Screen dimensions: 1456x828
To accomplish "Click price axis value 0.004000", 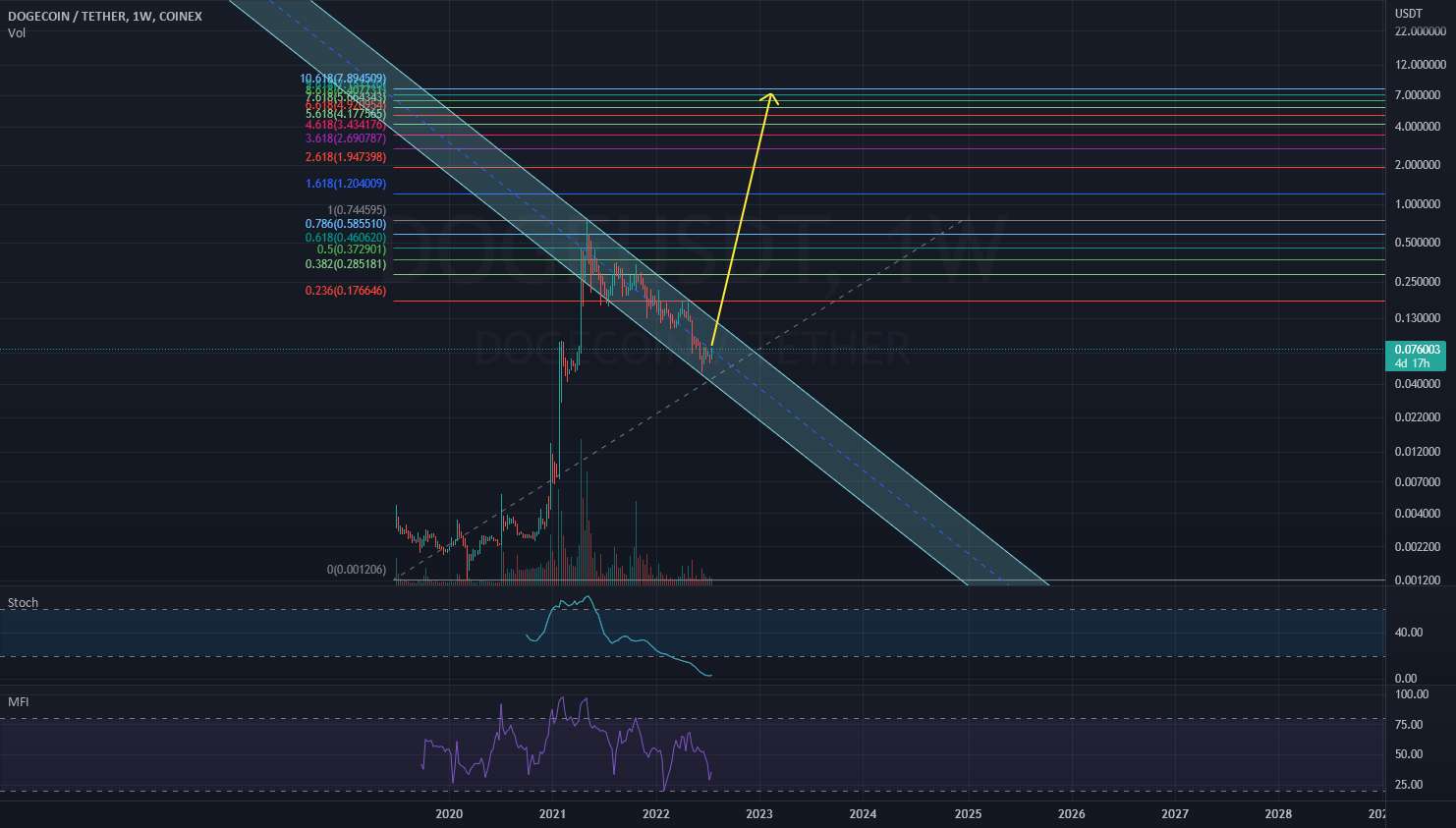I will [x=1418, y=514].
